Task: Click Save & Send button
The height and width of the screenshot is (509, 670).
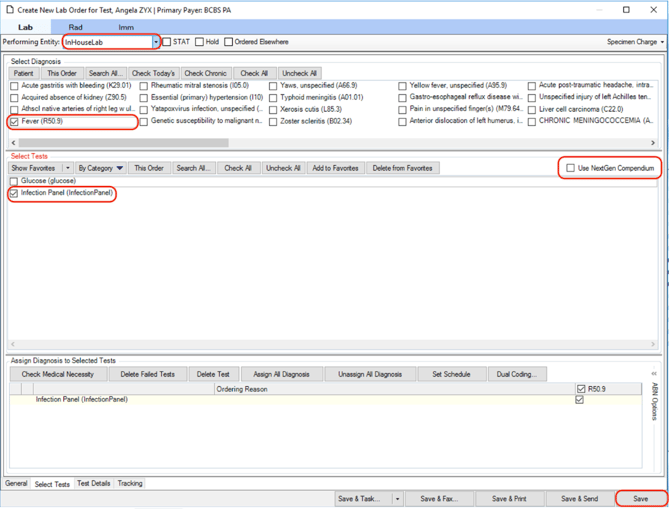Action: 580,499
